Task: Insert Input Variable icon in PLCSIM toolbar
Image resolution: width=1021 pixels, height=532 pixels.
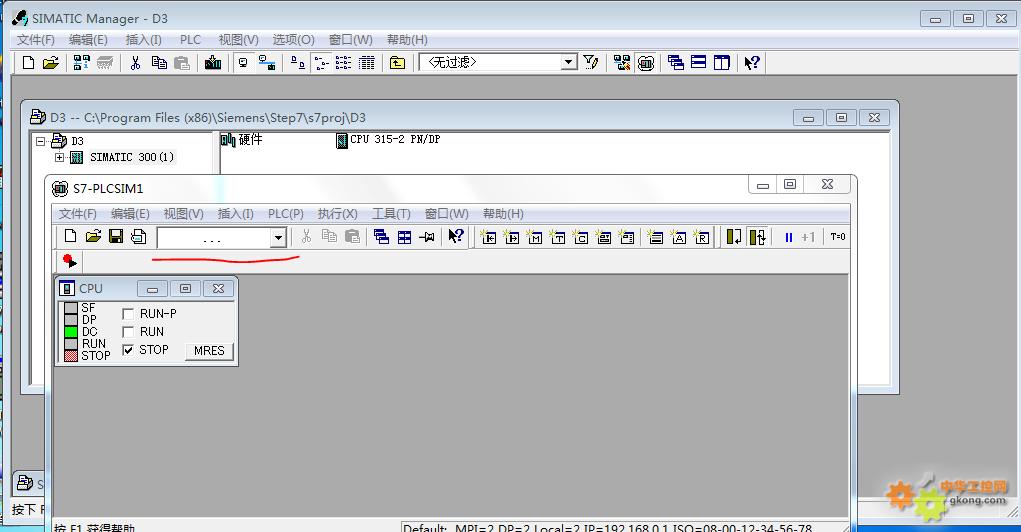Action: tap(488, 237)
